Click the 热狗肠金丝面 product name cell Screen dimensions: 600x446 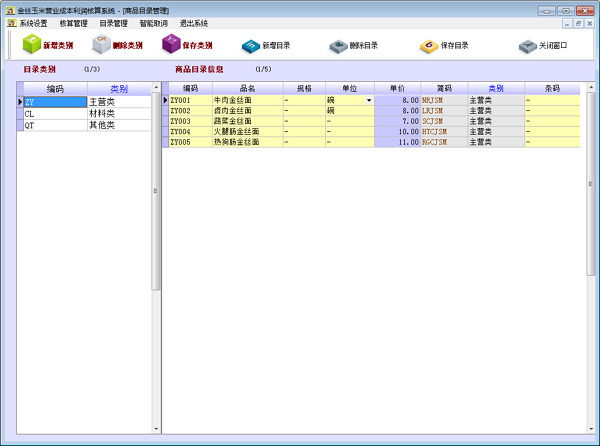(248, 142)
